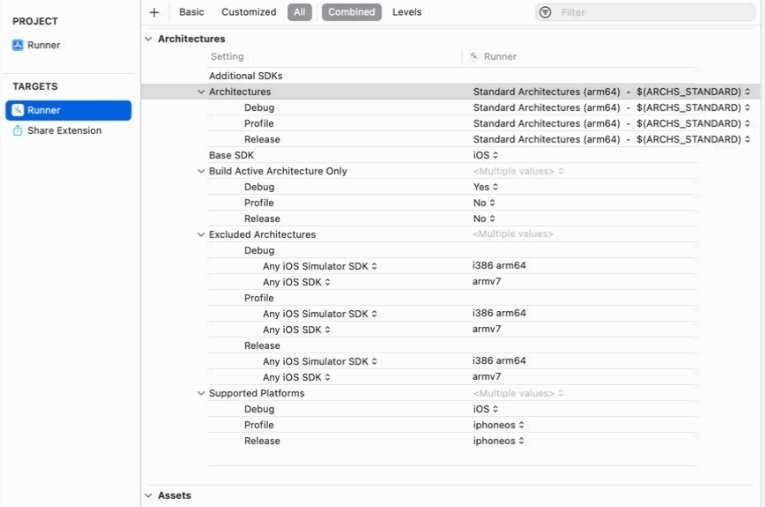Open Architectures top-level value popup
Viewport: 765px width, 507px height.
click(x=611, y=92)
